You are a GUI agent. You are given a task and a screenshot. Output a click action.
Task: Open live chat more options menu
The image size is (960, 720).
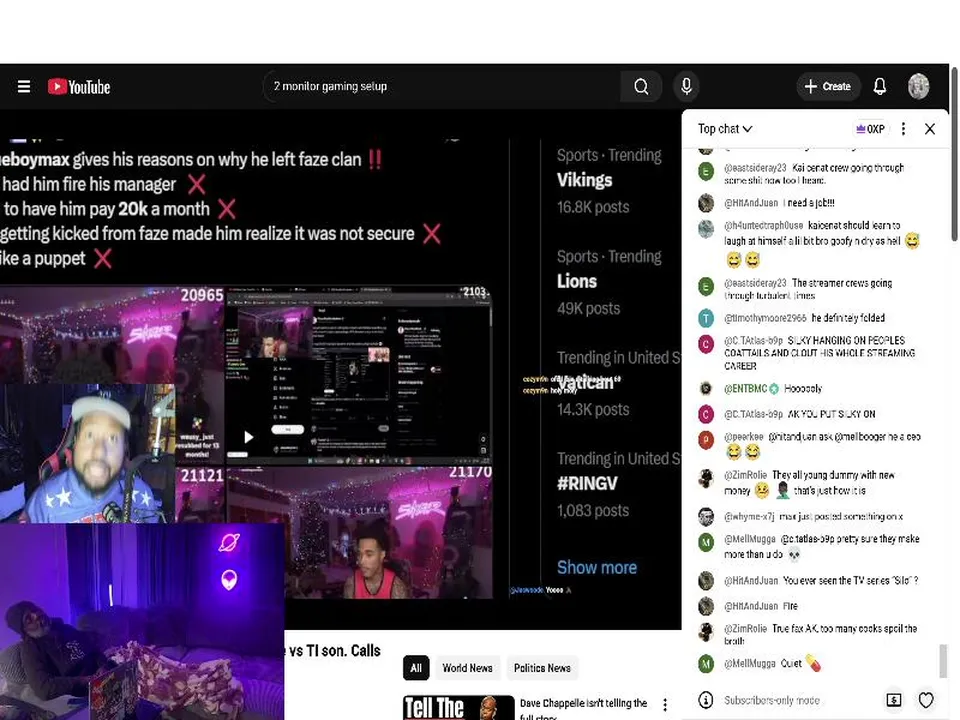903,129
